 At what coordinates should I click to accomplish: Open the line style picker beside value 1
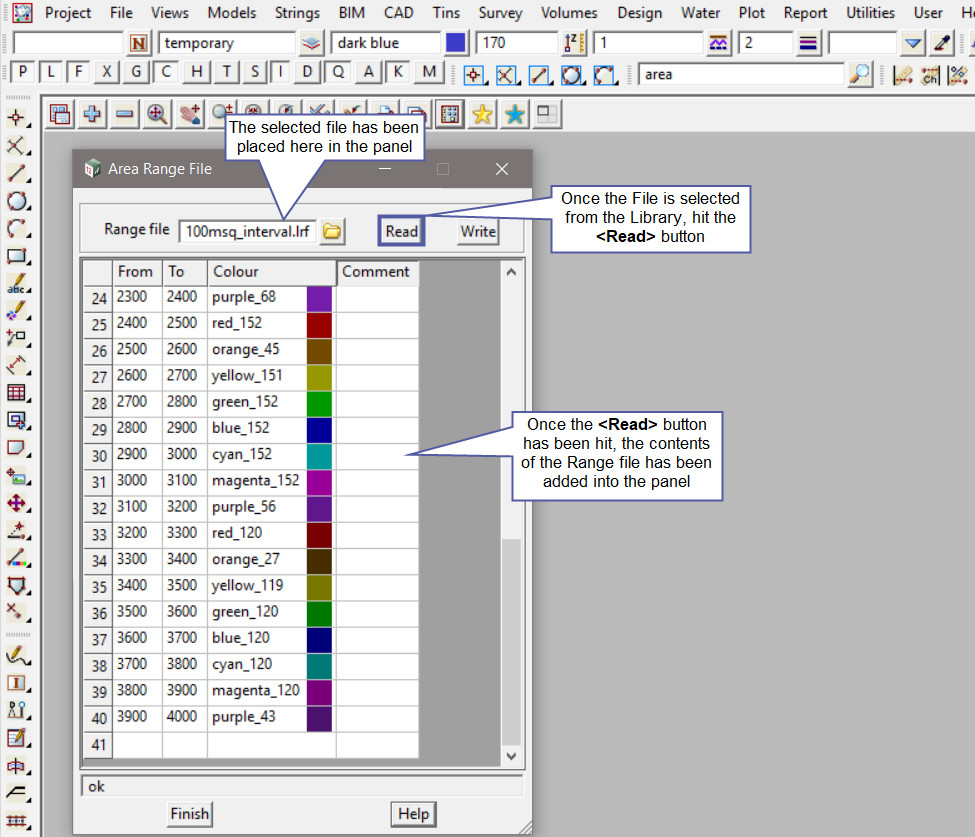tap(718, 44)
